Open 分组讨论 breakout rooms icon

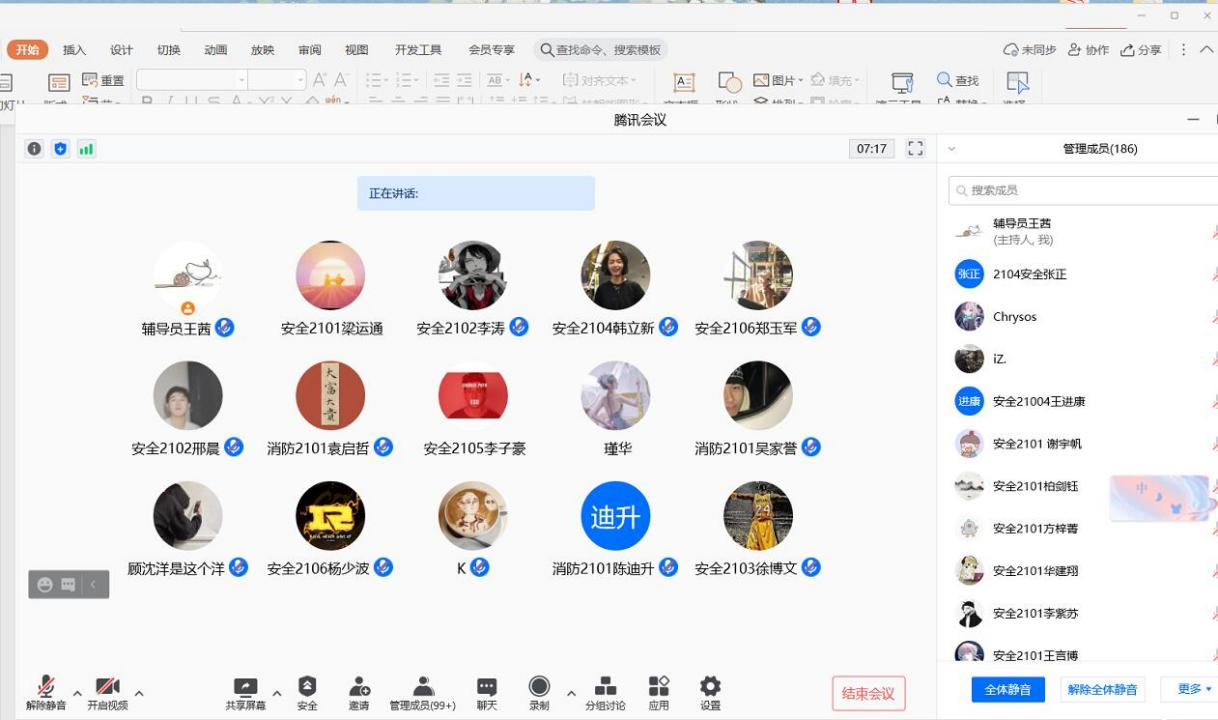pos(605,687)
